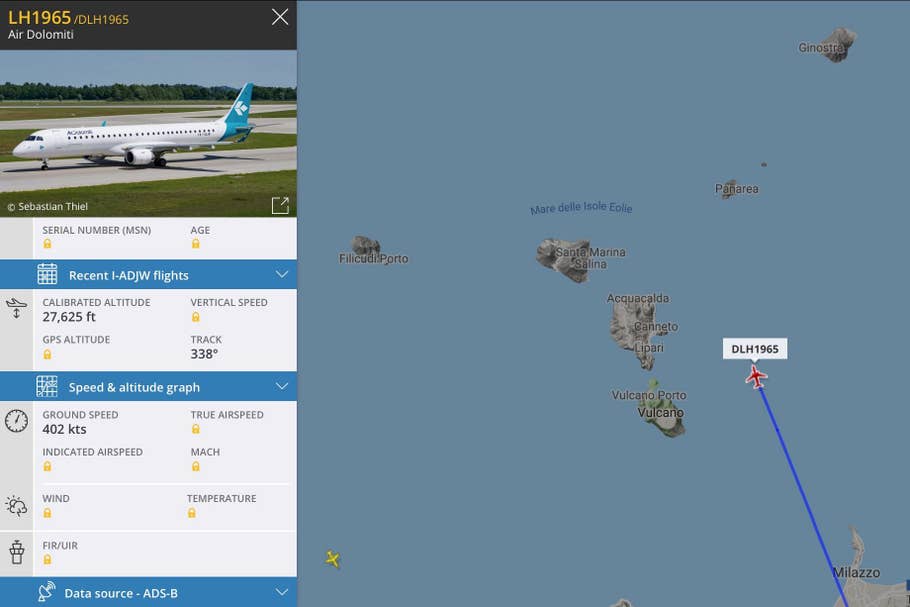Click the locked Wind padlock icon
The height and width of the screenshot is (607, 910).
[47, 513]
